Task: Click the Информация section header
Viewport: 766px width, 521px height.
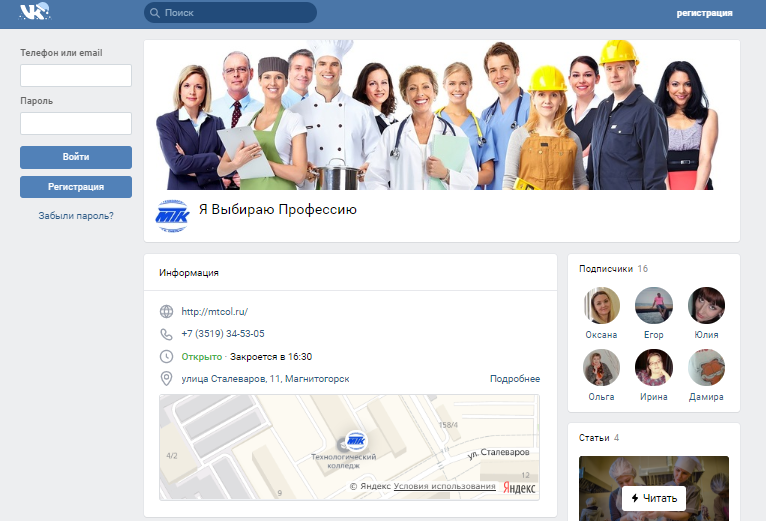Action: (189, 273)
